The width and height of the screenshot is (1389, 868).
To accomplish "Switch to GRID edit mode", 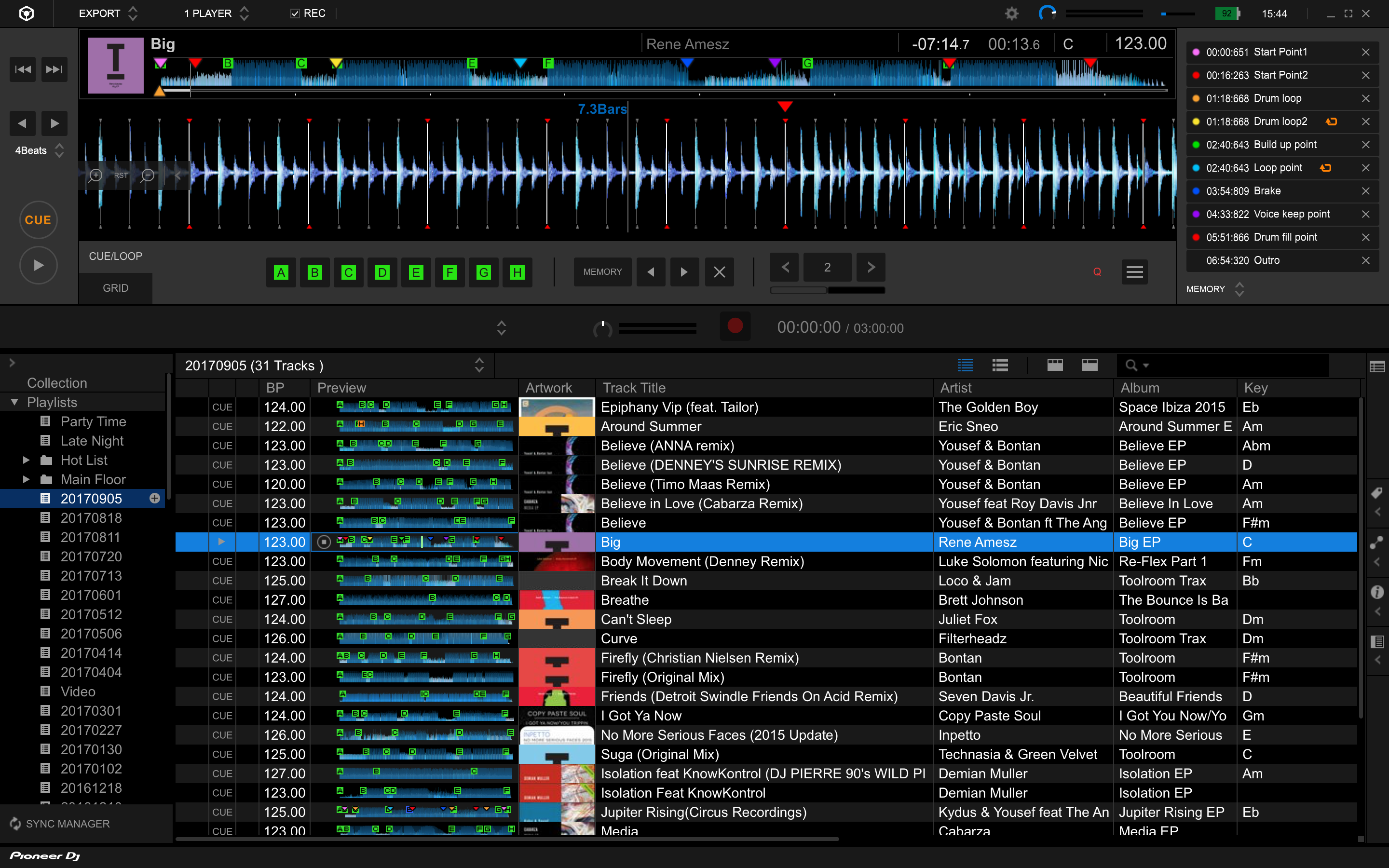I will click(115, 287).
